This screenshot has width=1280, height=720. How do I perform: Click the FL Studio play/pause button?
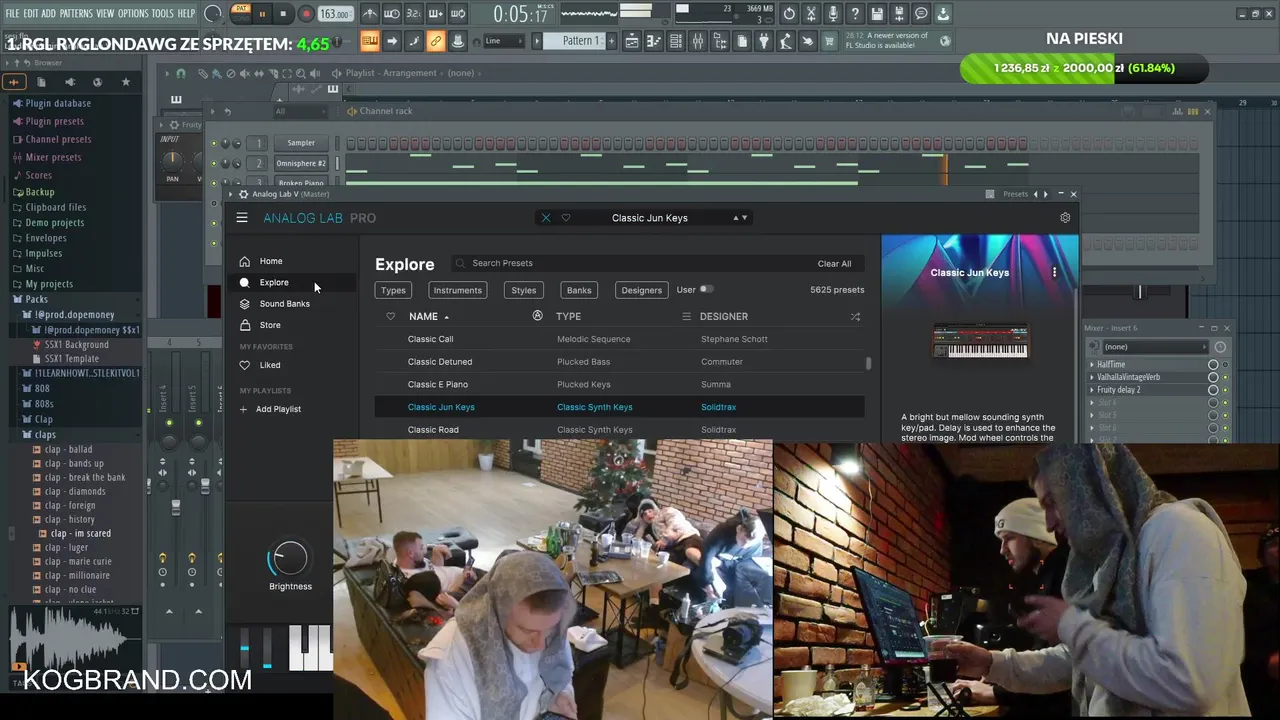tap(262, 14)
